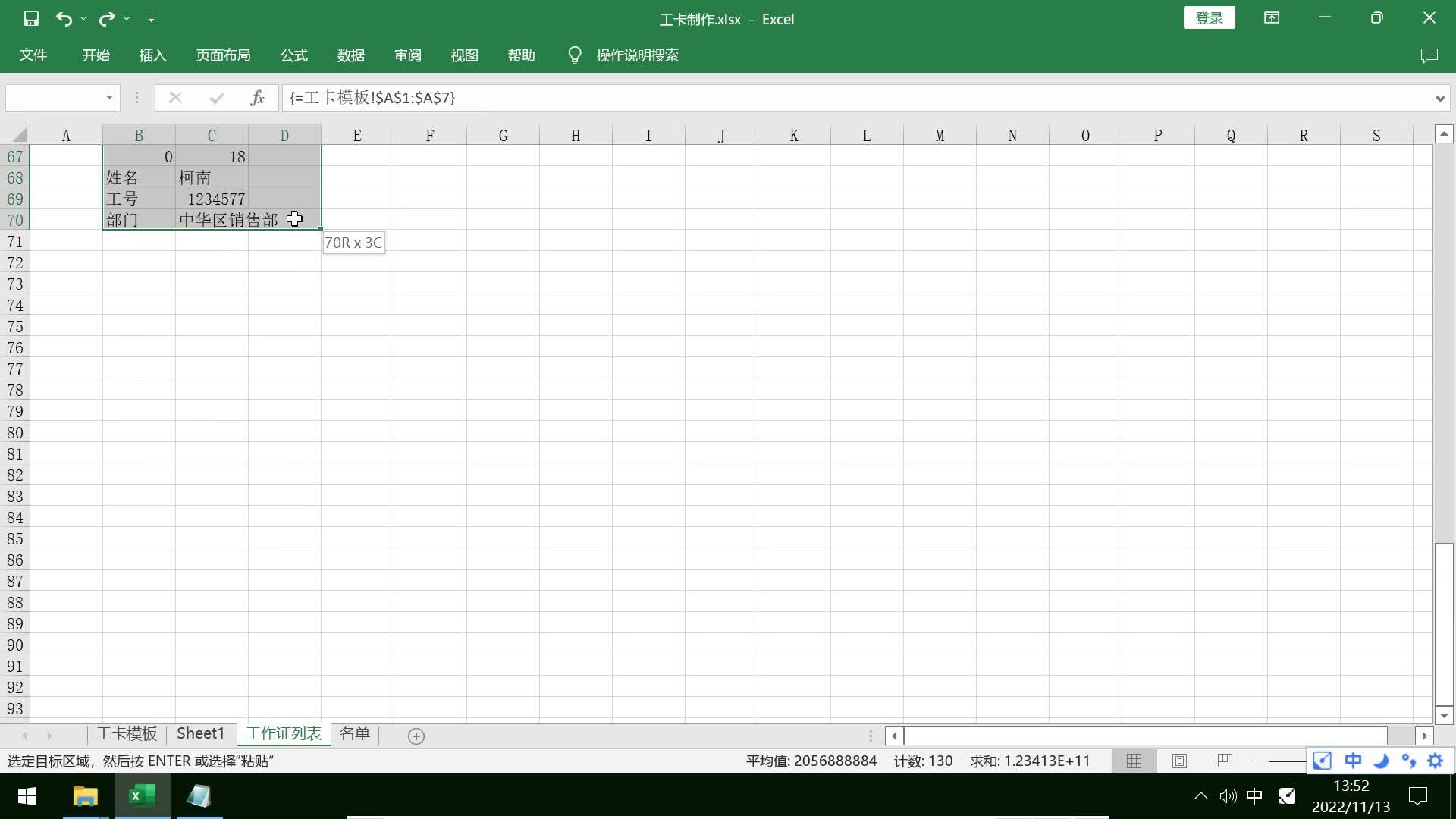Switch to Normal view icon
The width and height of the screenshot is (1456, 819).
click(1134, 761)
